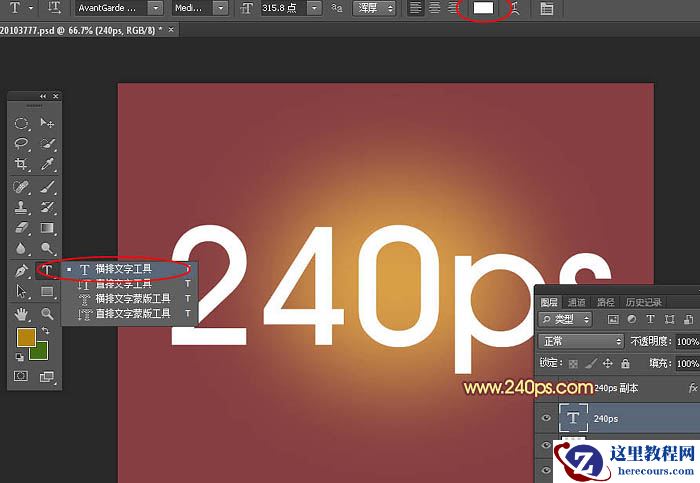
Task: Collapse the toolbox with double-arrow icon
Action: point(43,96)
